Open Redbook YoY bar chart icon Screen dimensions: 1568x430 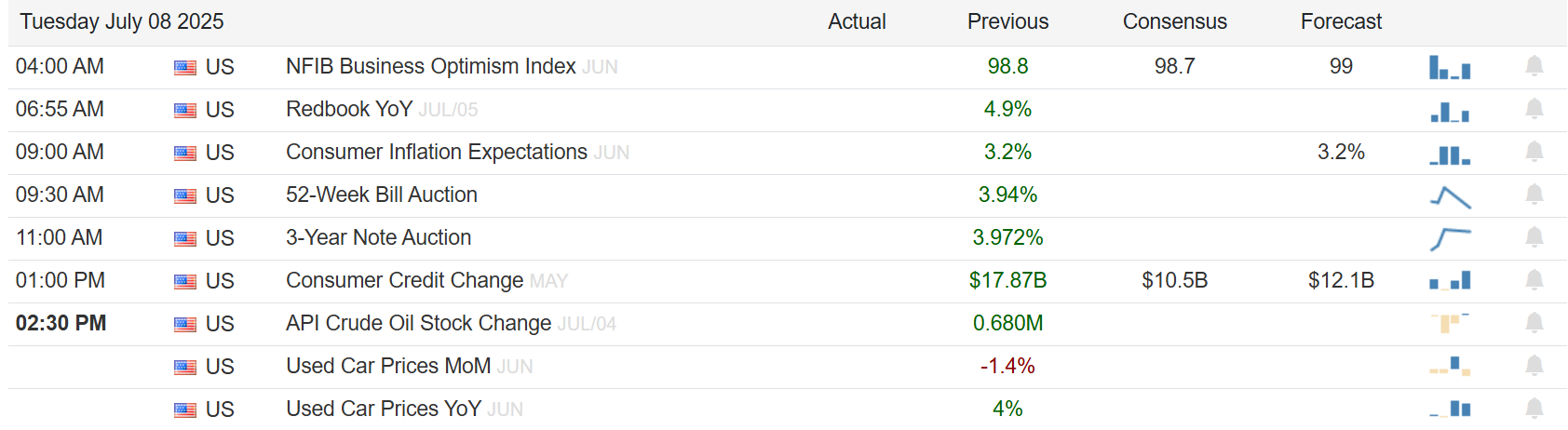(x=1450, y=110)
